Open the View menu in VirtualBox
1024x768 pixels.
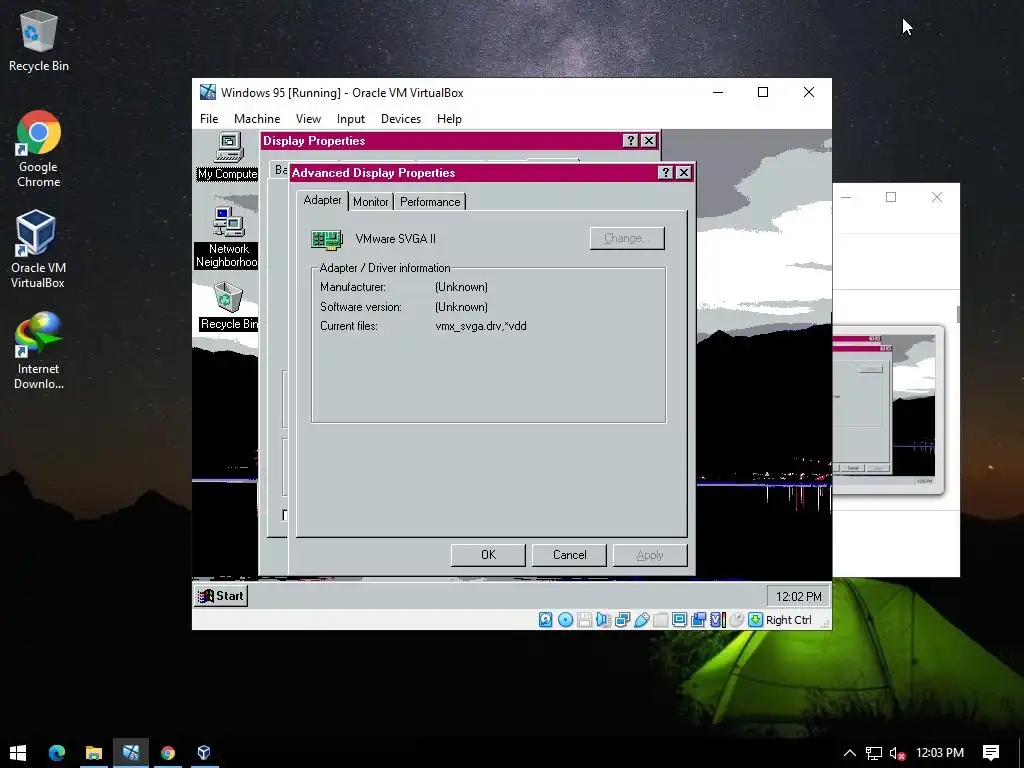pos(308,119)
